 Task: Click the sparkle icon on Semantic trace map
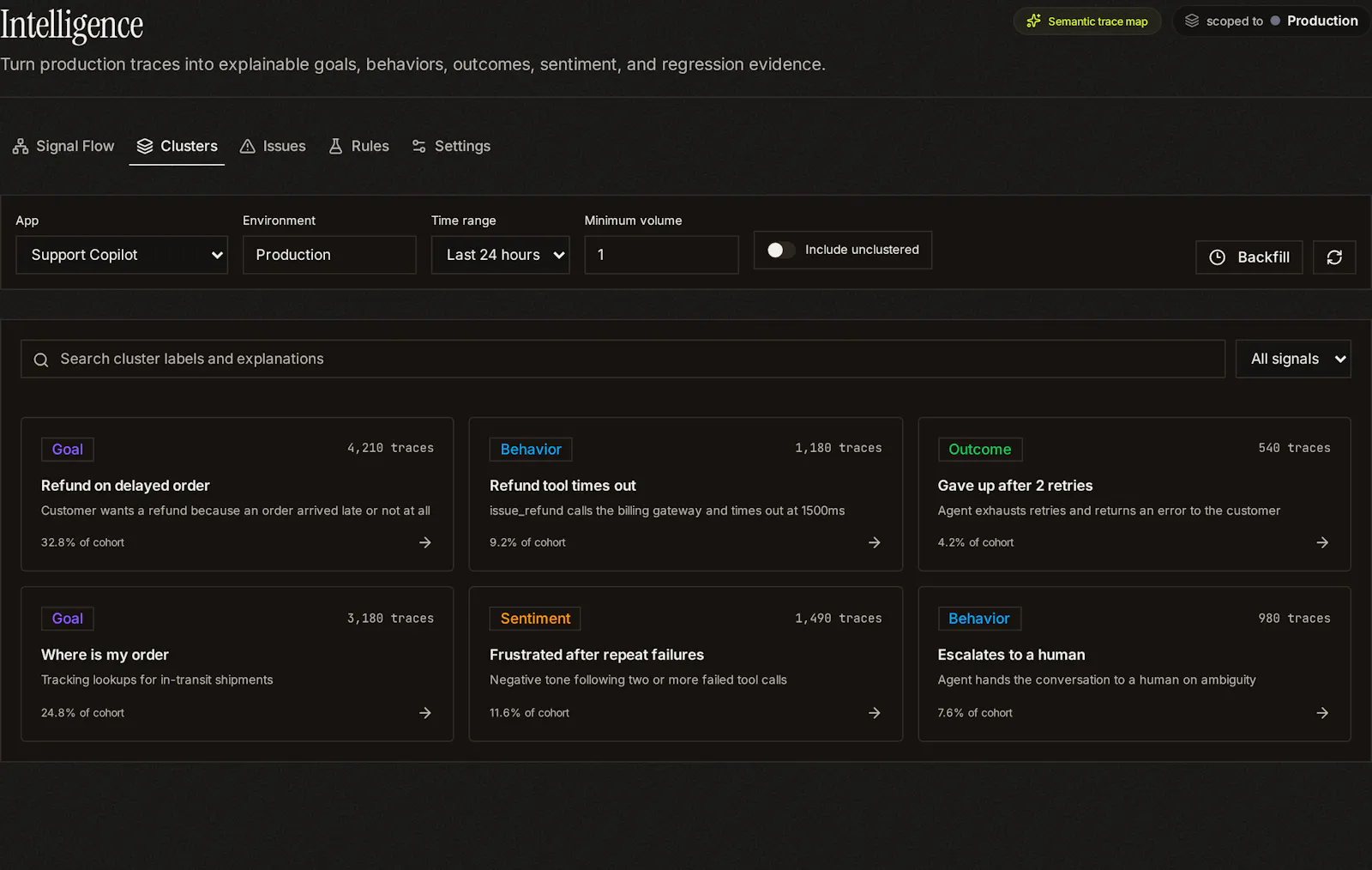pyautogui.click(x=1034, y=21)
